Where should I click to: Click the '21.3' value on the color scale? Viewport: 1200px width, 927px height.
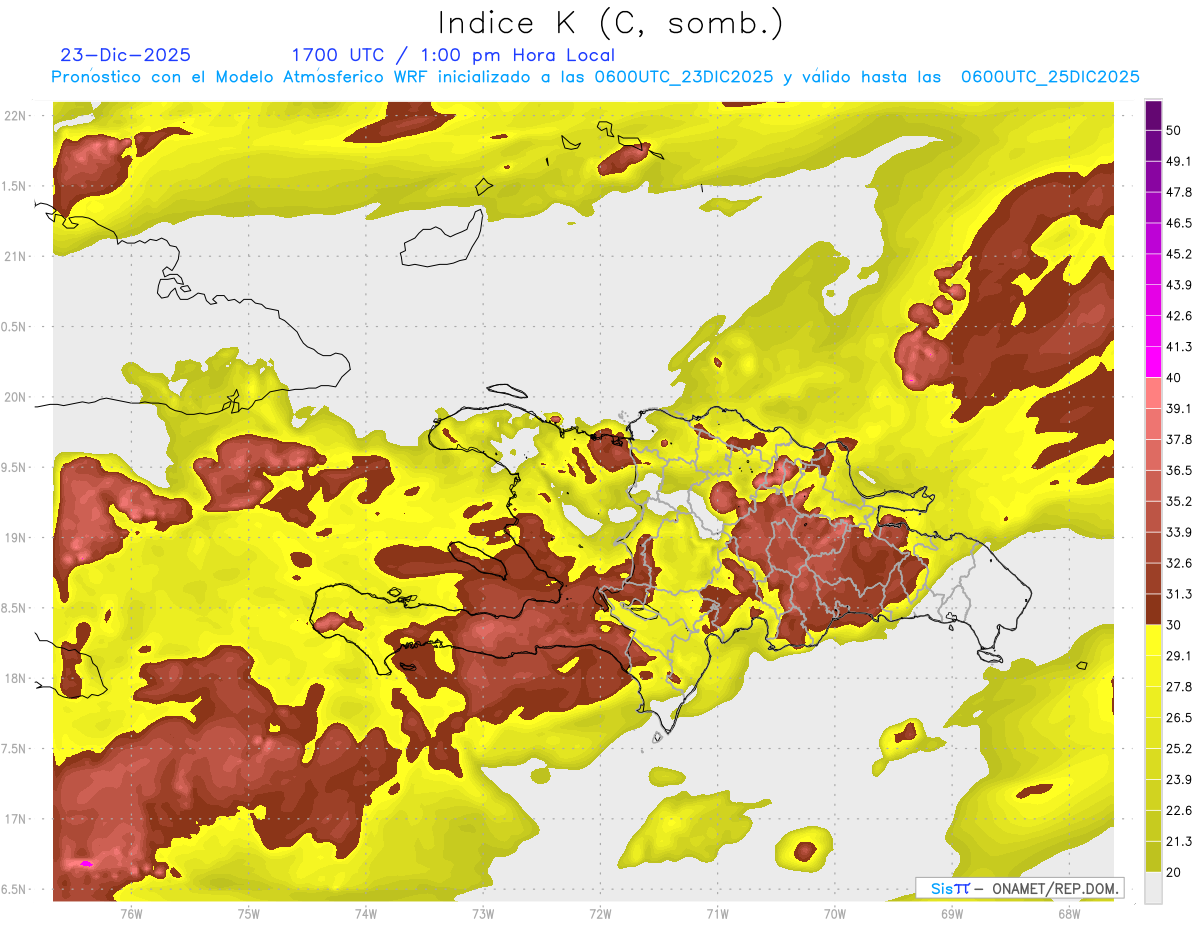pos(1179,841)
